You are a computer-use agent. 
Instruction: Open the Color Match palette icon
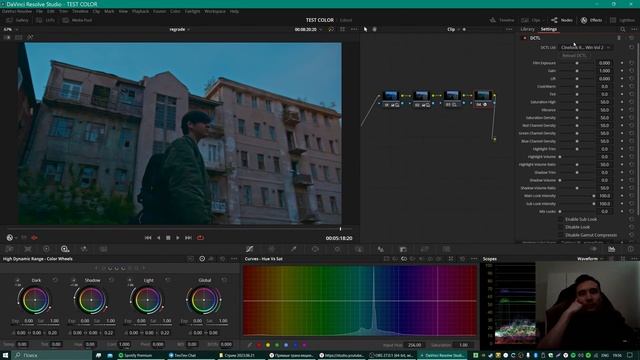click(28, 249)
